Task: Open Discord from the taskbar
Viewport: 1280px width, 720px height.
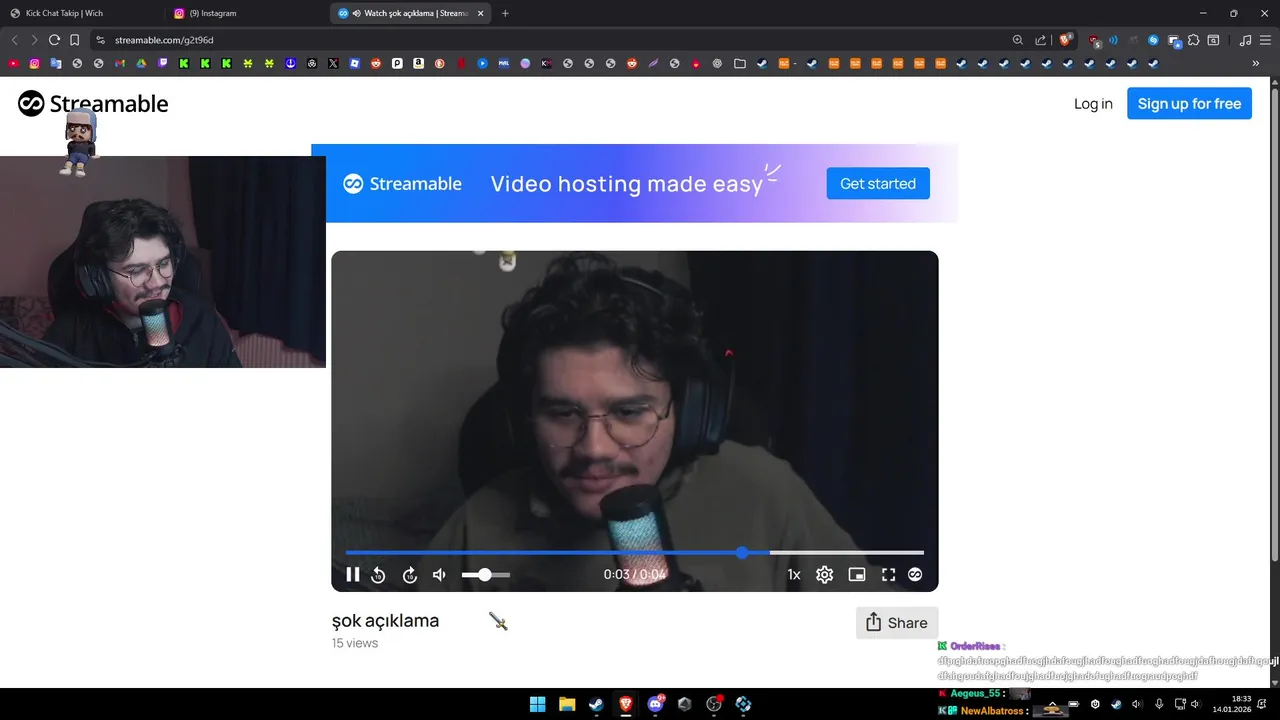Action: coord(656,704)
